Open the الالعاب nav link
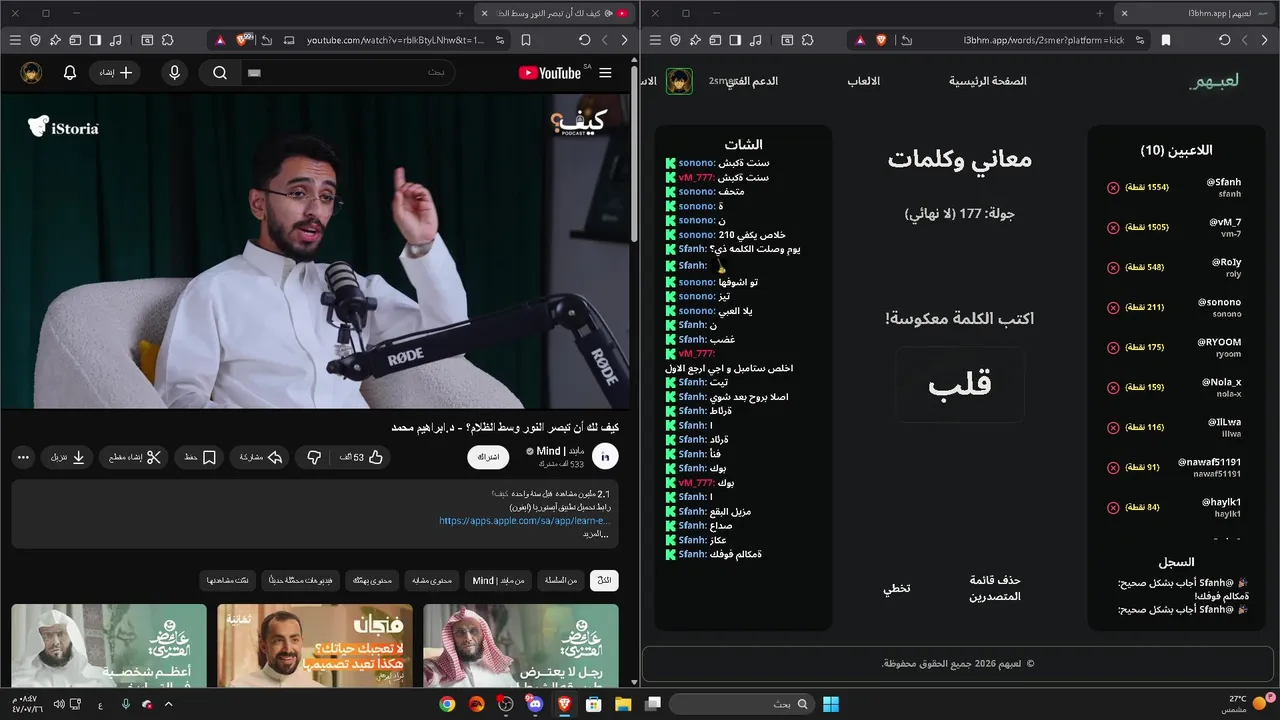The height and width of the screenshot is (720, 1280). point(864,81)
